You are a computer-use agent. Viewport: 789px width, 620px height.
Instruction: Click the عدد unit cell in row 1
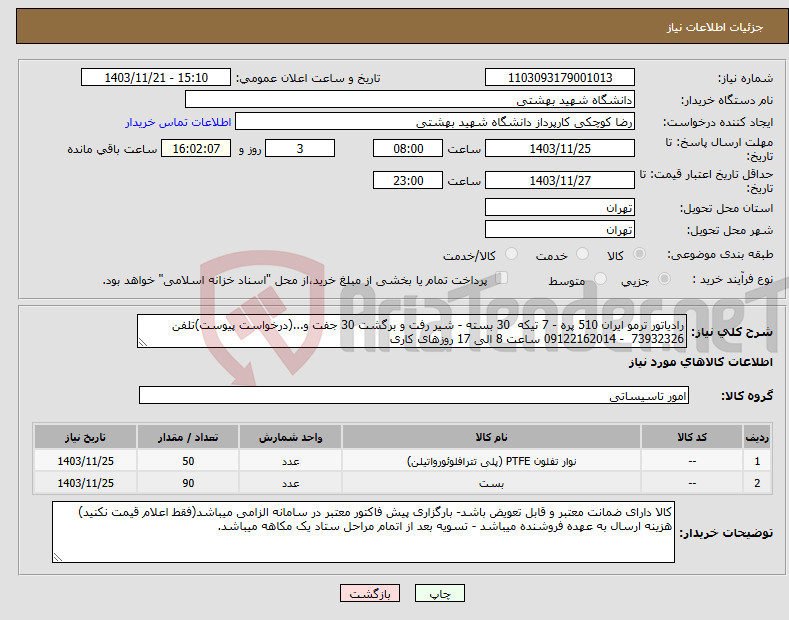(290, 461)
